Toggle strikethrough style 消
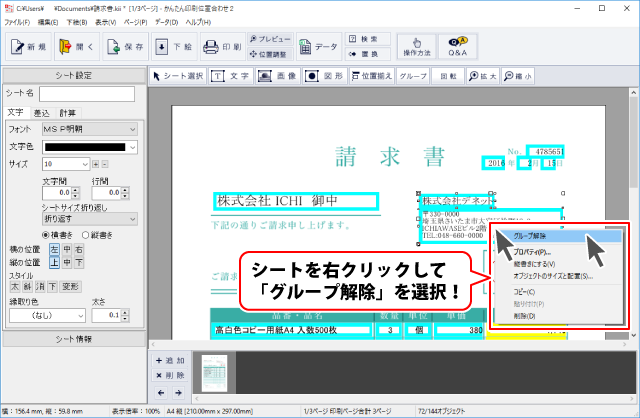This screenshot has width=640, height=418. click(40, 287)
